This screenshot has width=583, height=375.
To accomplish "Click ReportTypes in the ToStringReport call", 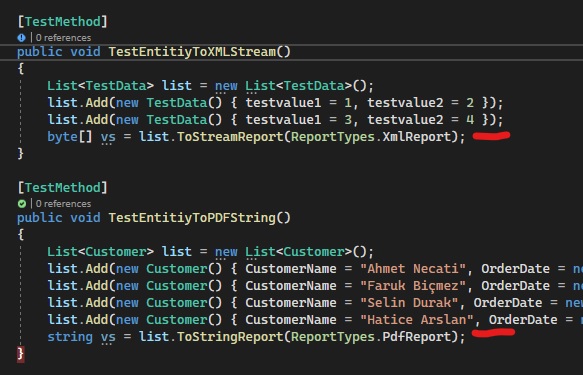I will (x=333, y=337).
